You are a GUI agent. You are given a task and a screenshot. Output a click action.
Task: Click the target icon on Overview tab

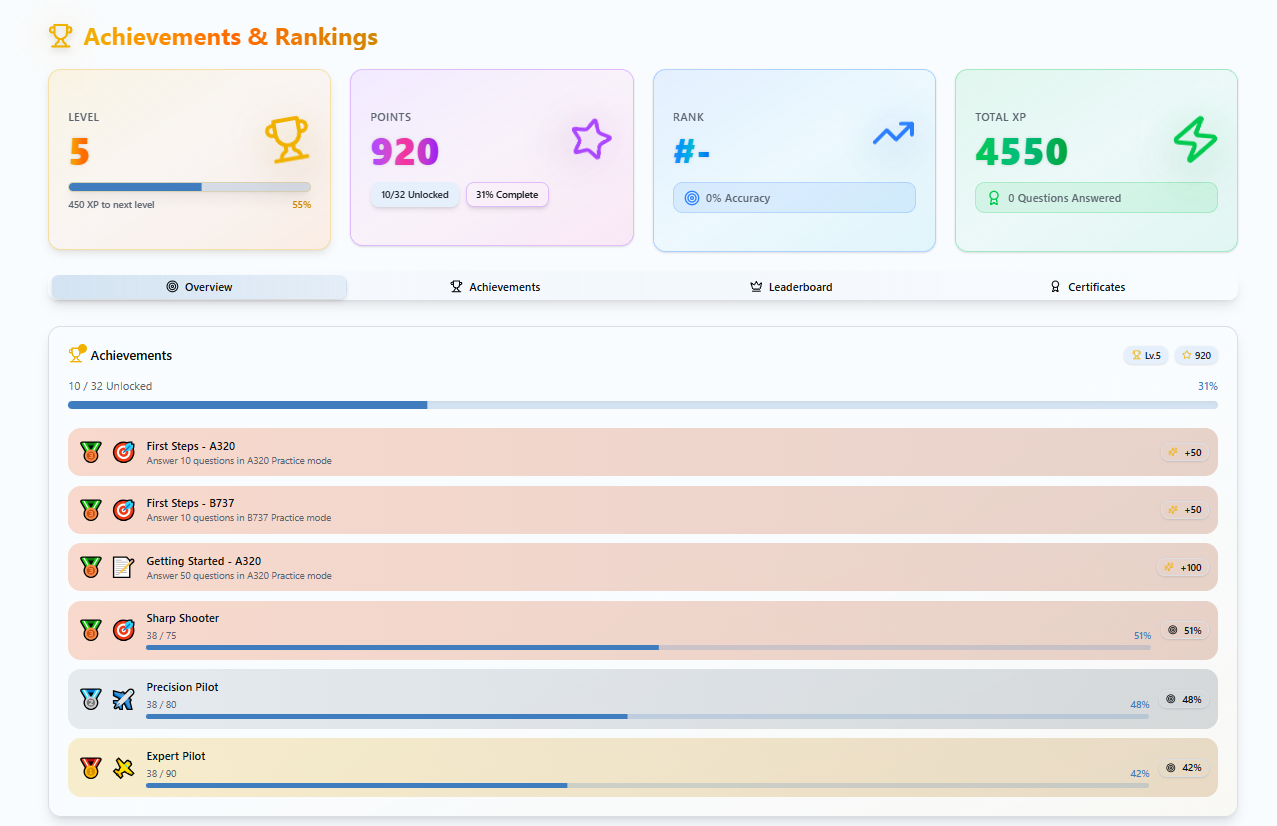pos(172,287)
